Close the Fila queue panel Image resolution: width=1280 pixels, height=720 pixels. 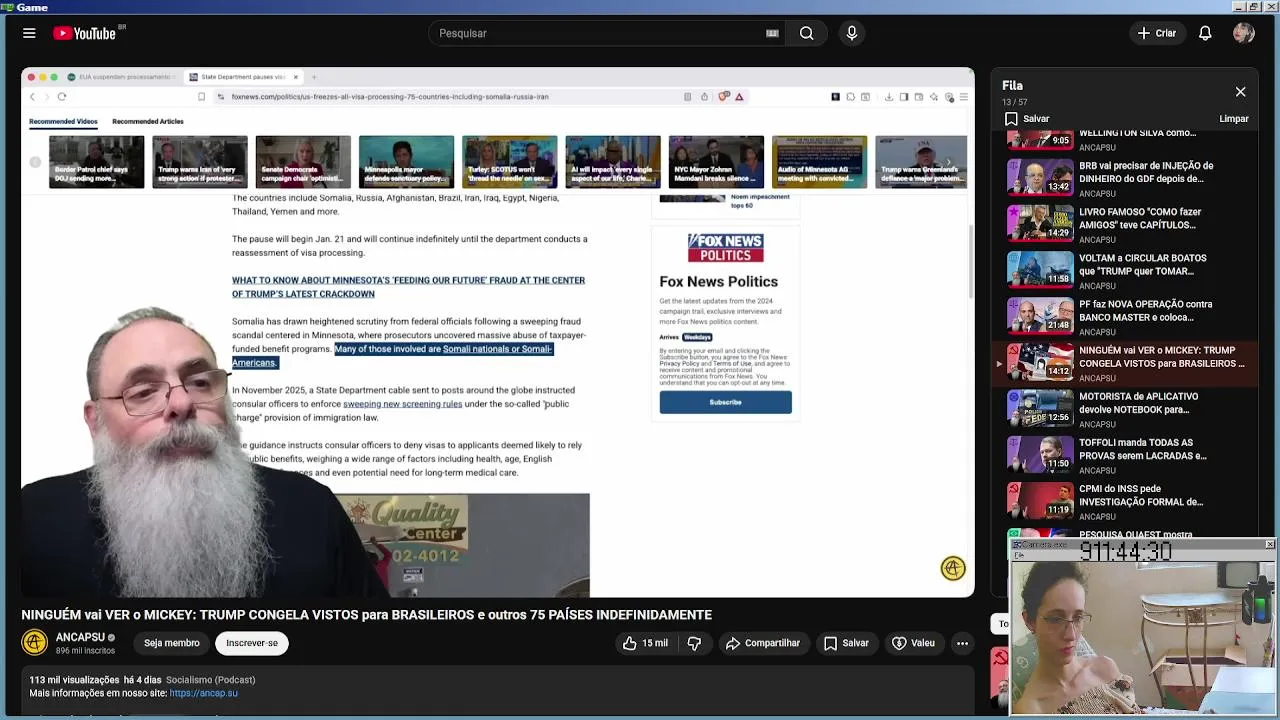tap(1240, 92)
